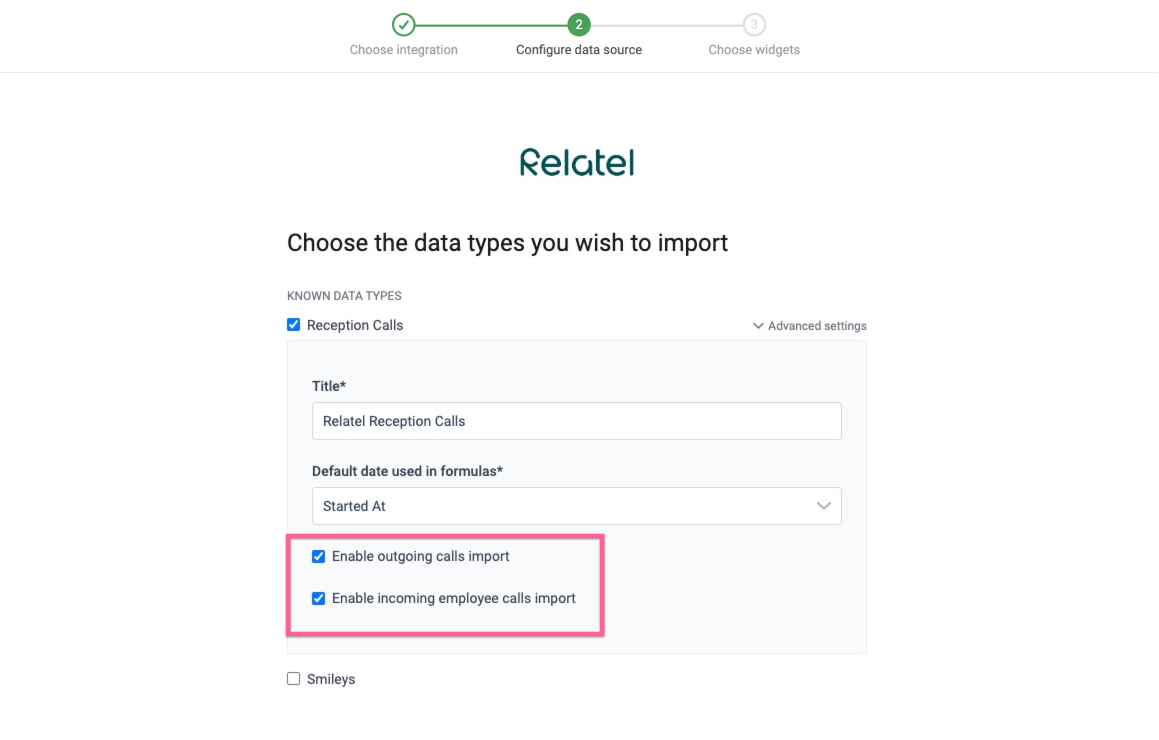Click the Smileys label text
This screenshot has width=1159, height=740.
point(331,679)
